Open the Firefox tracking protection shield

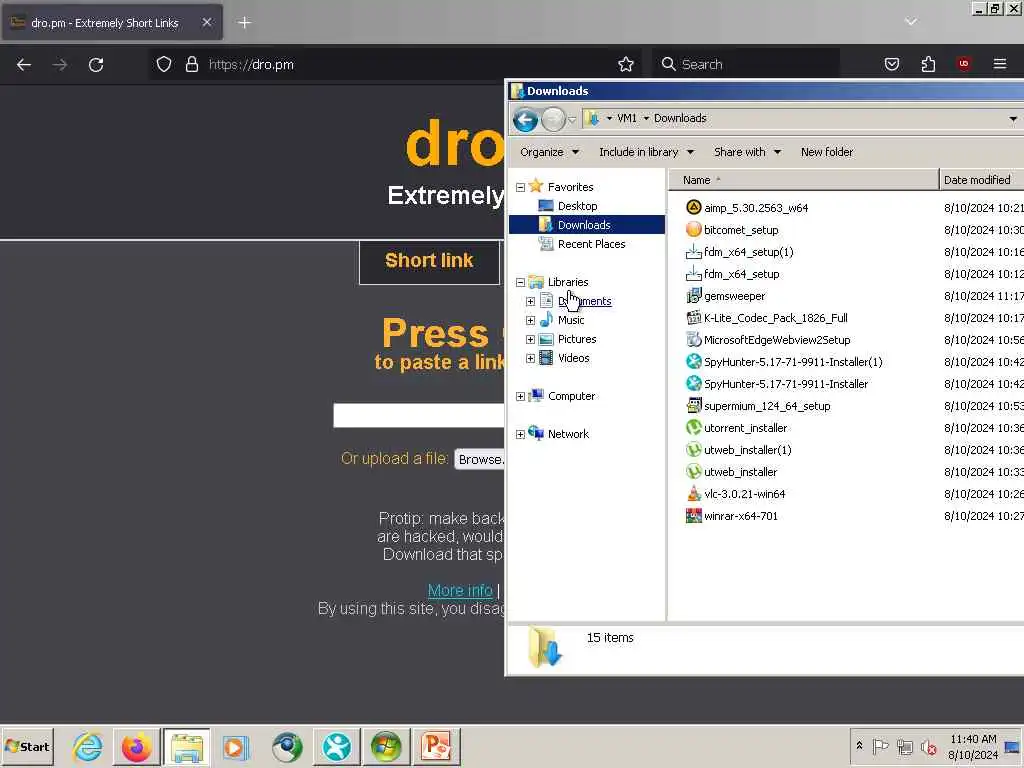(164, 64)
